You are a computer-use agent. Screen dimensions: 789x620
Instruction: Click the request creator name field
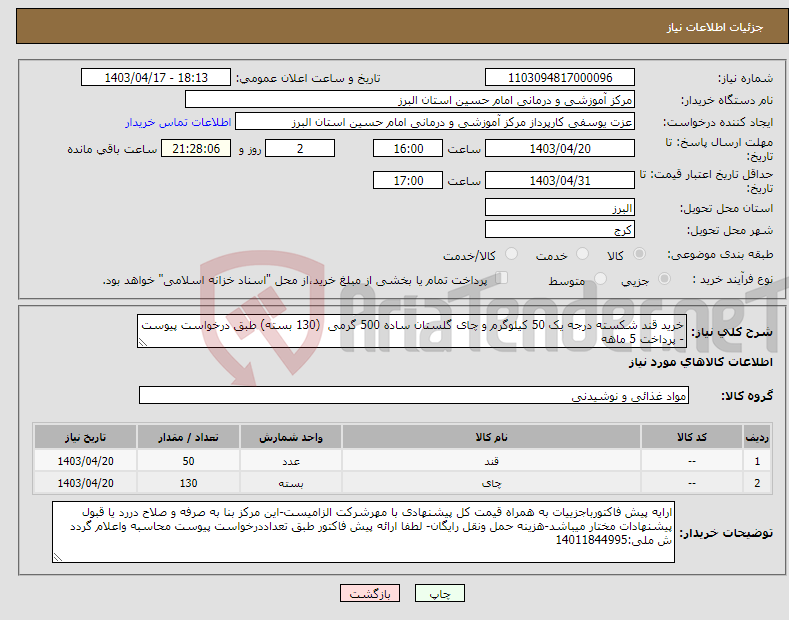[x=435, y=122]
